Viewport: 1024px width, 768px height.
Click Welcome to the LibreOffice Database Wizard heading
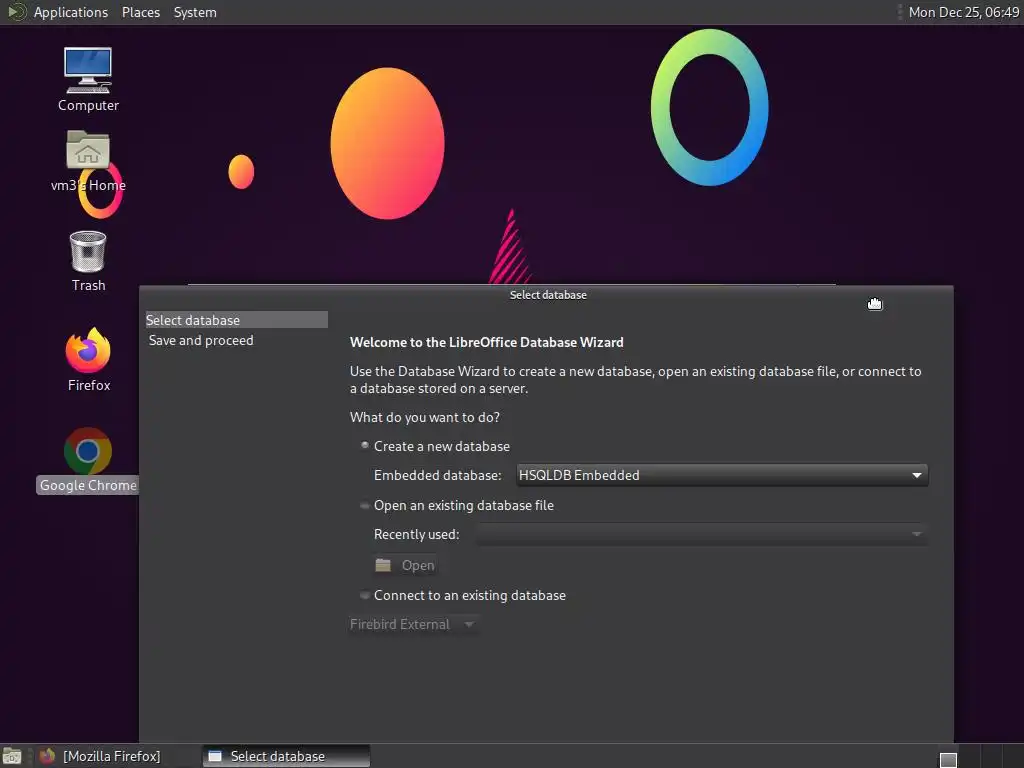[487, 342]
